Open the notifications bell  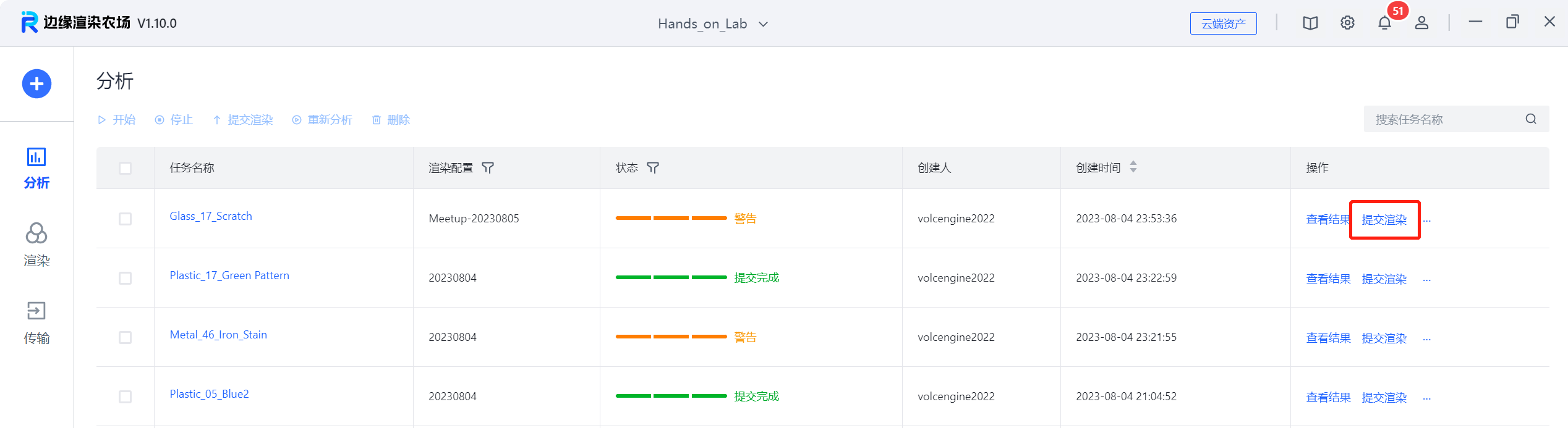pyautogui.click(x=1384, y=23)
